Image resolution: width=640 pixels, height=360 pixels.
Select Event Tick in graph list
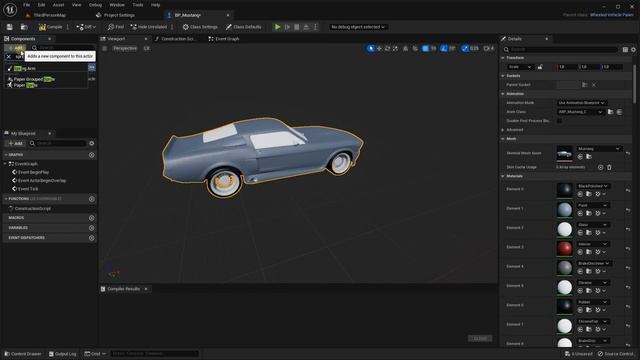click(28, 189)
